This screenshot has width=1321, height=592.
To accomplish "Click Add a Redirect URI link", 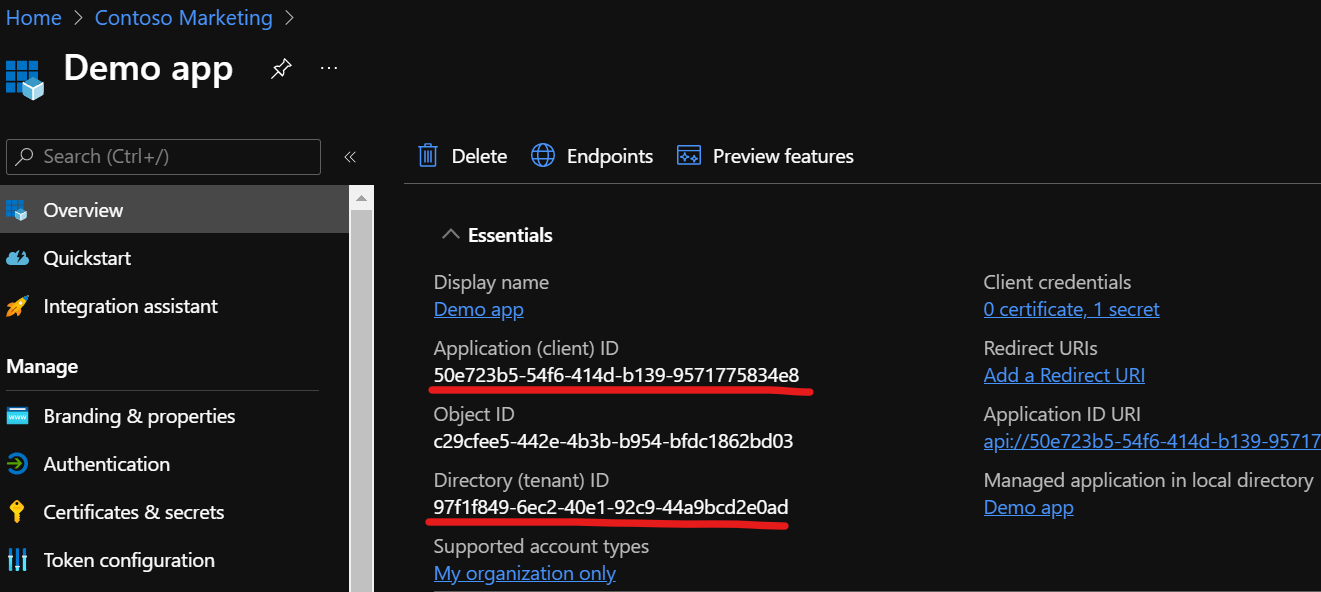I will pyautogui.click(x=1064, y=375).
